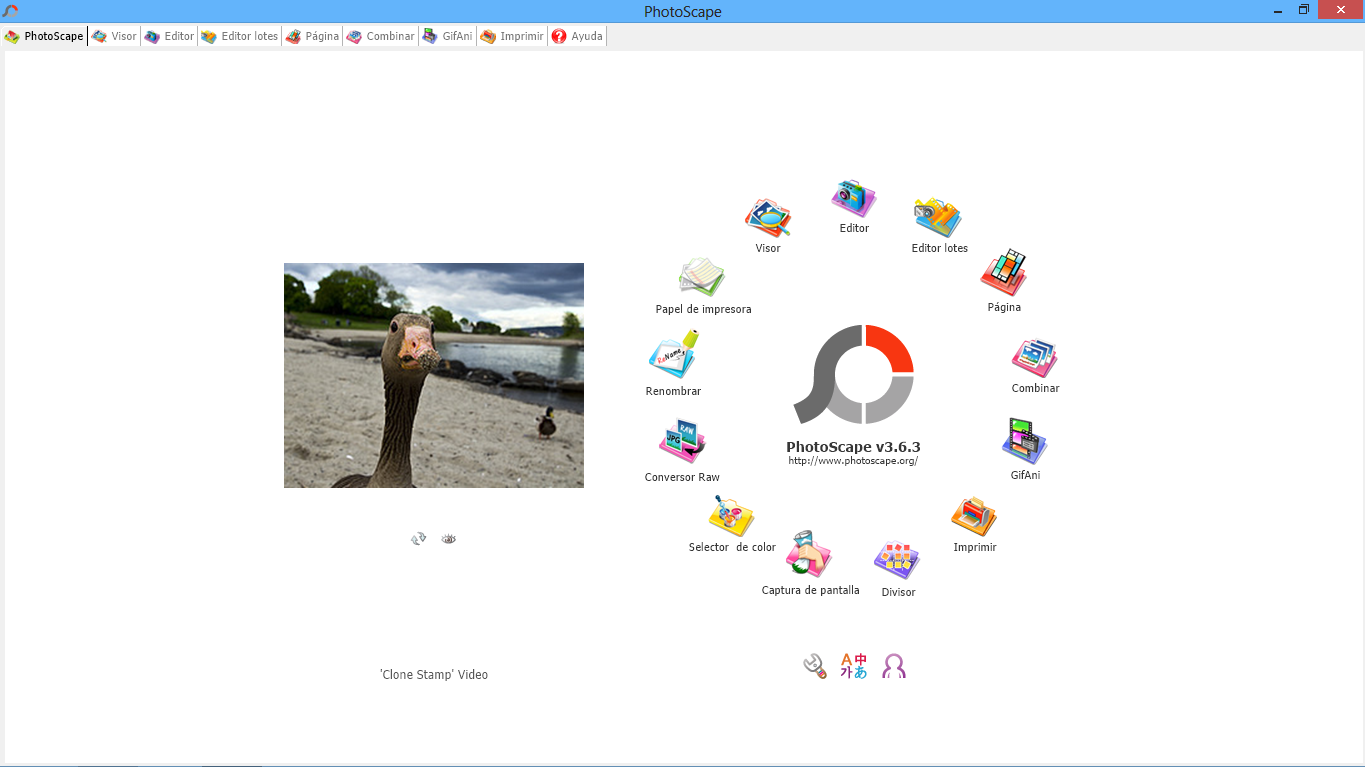Click the Página layout icon
This screenshot has width=1365, height=767.
click(1004, 273)
